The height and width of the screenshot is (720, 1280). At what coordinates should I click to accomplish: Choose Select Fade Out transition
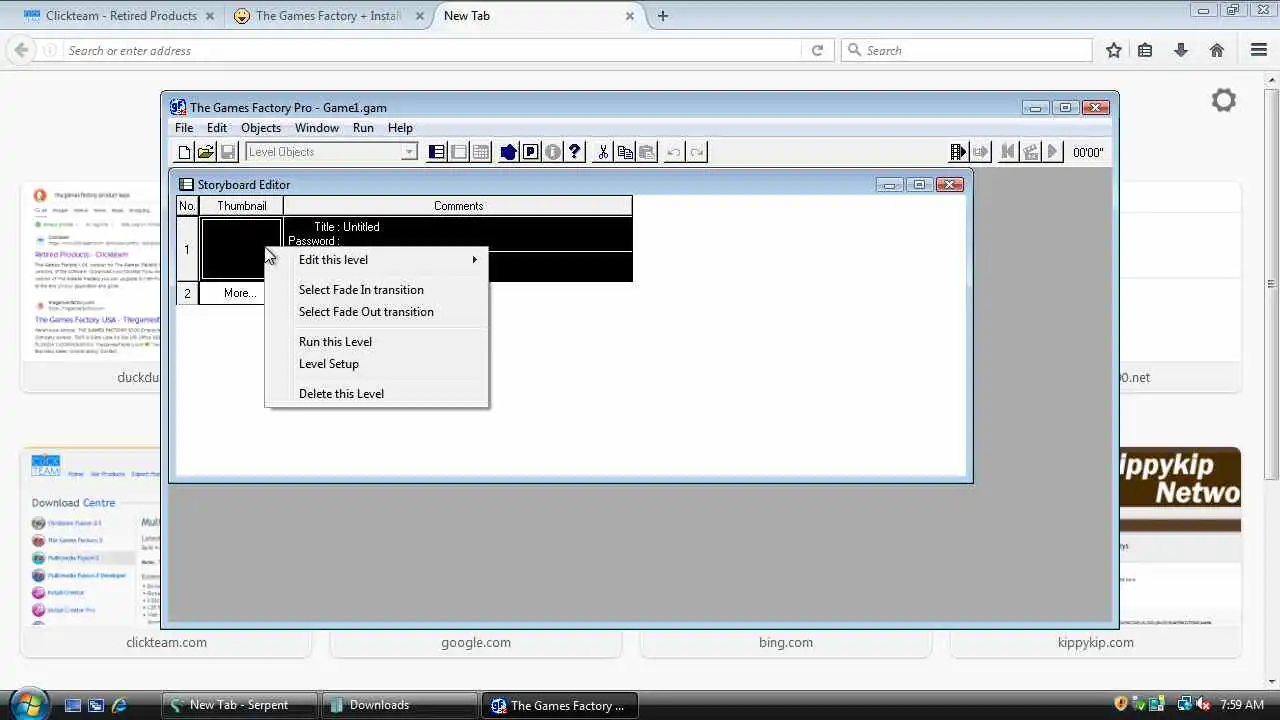click(x=377, y=312)
